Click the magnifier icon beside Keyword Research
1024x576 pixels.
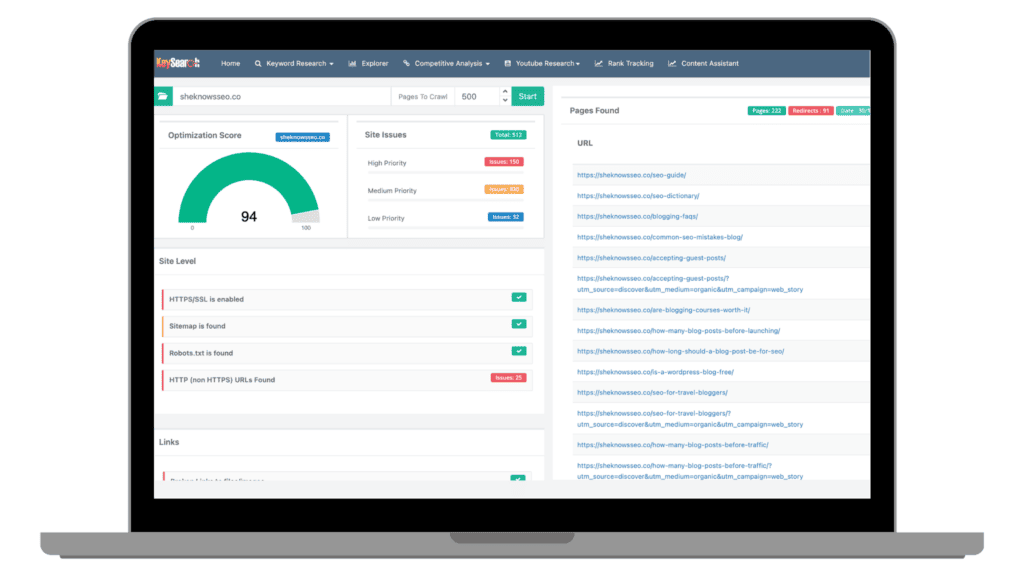pyautogui.click(x=258, y=63)
